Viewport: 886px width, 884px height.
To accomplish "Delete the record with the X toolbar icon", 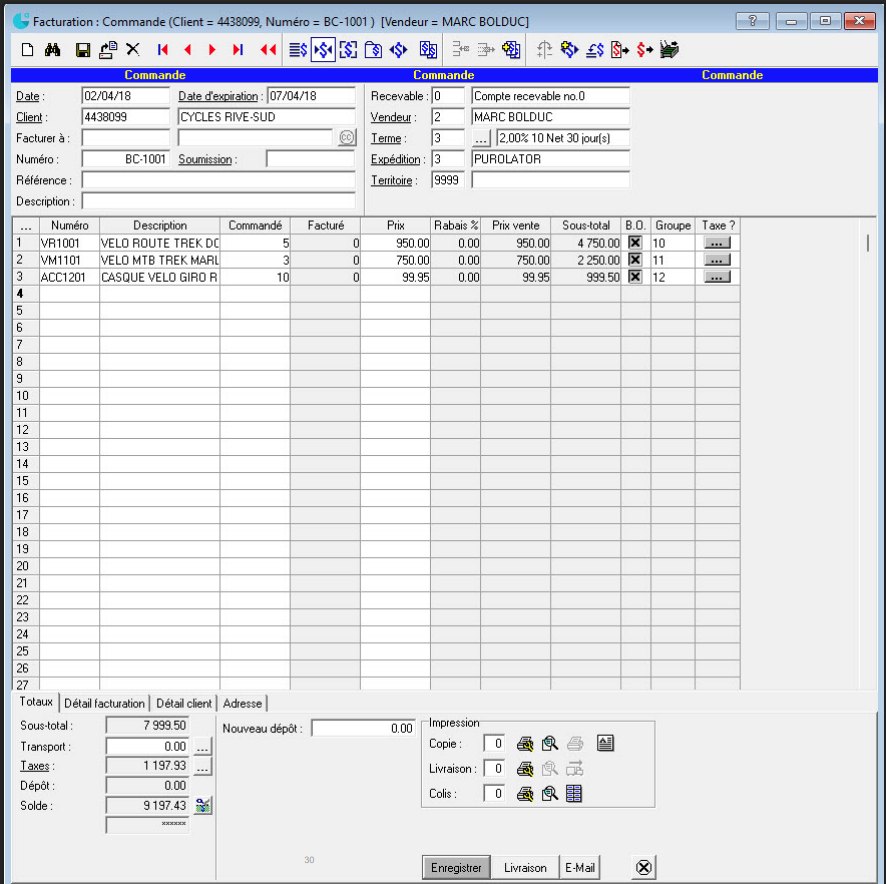I will pyautogui.click(x=133, y=50).
